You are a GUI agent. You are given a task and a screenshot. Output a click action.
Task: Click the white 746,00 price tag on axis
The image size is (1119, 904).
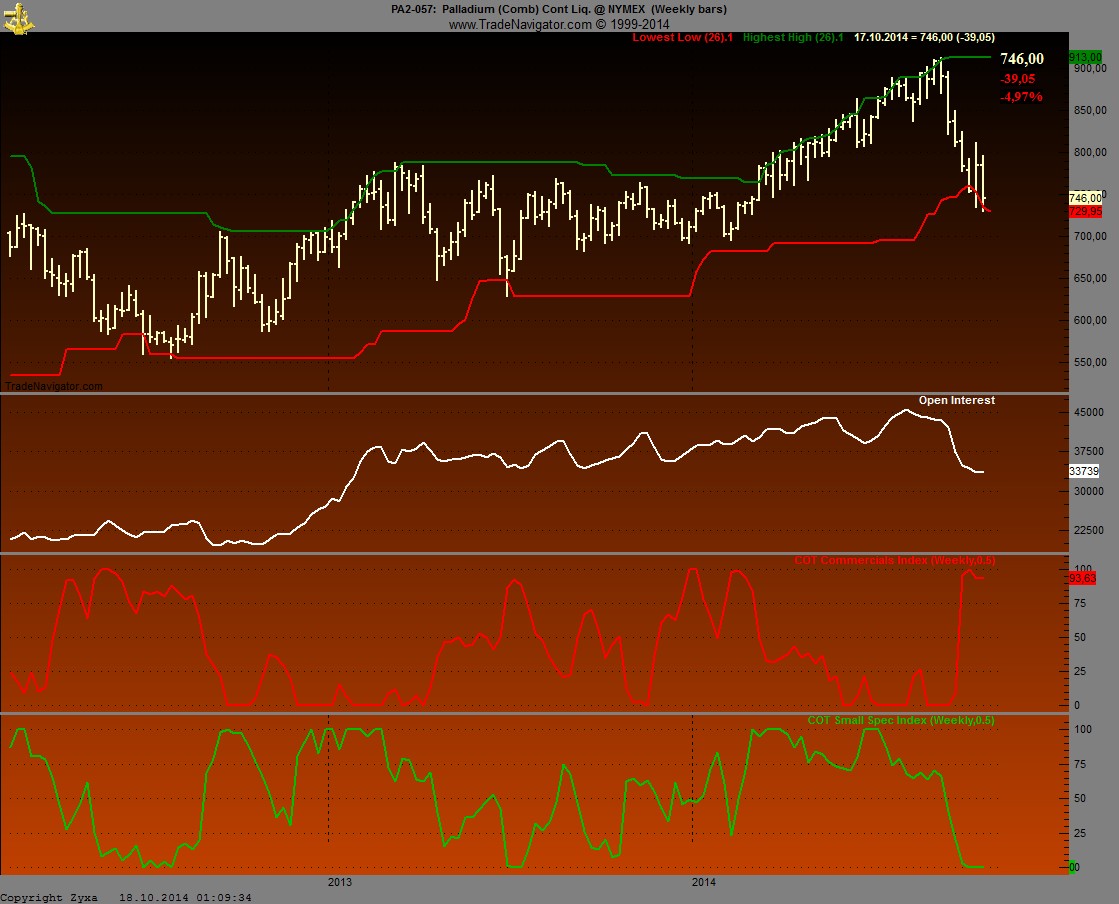[x=1085, y=198]
